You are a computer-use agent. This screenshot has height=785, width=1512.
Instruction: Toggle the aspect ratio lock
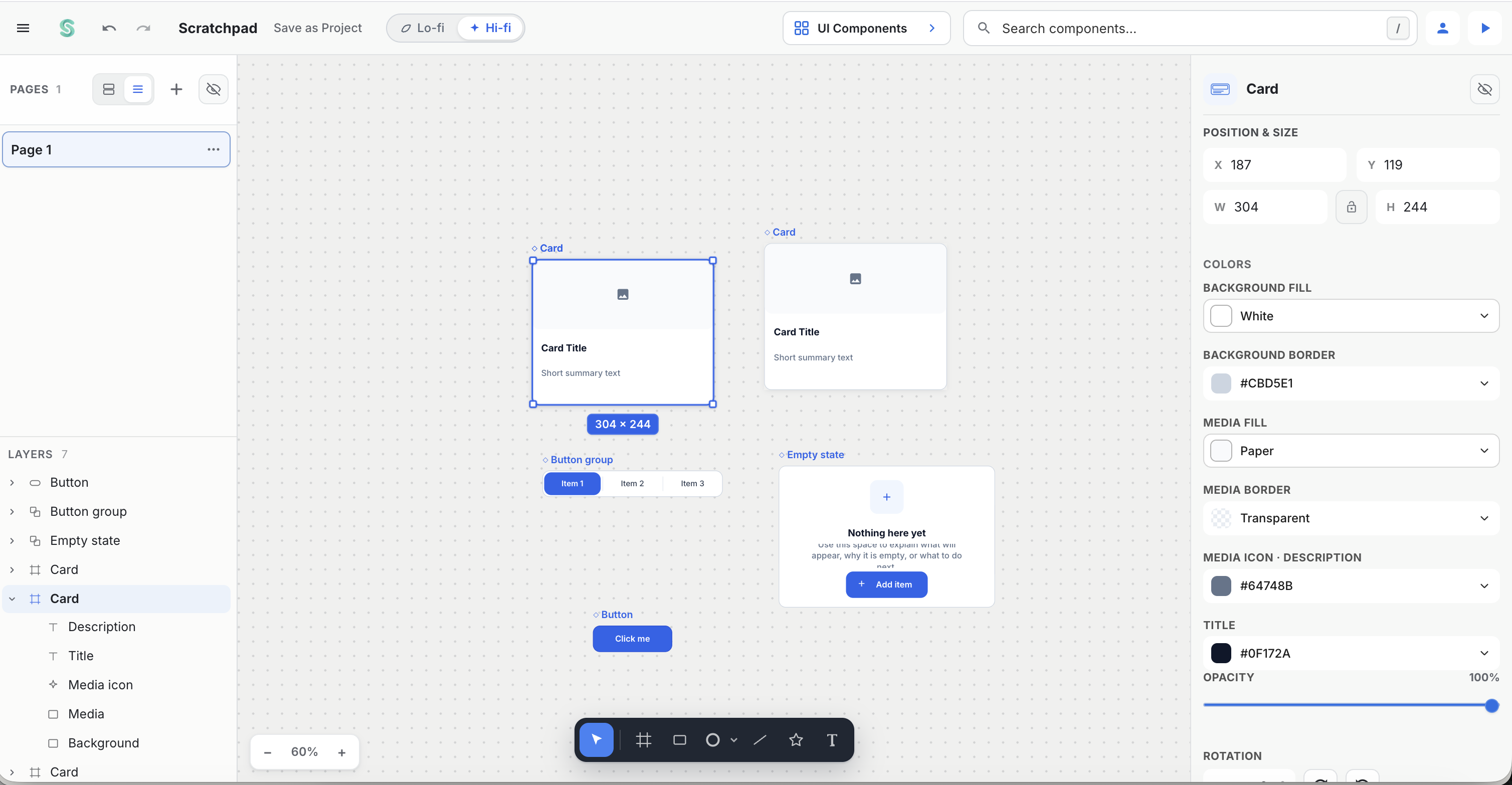[x=1351, y=207]
